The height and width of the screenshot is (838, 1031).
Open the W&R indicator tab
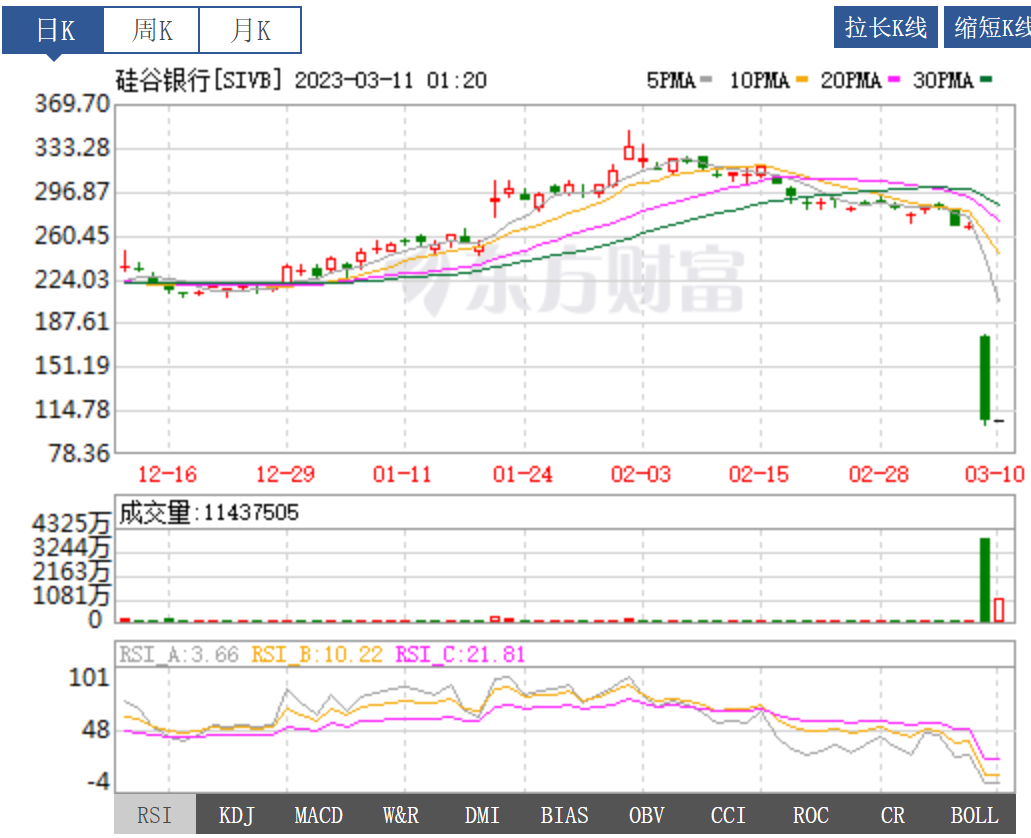coord(401,816)
